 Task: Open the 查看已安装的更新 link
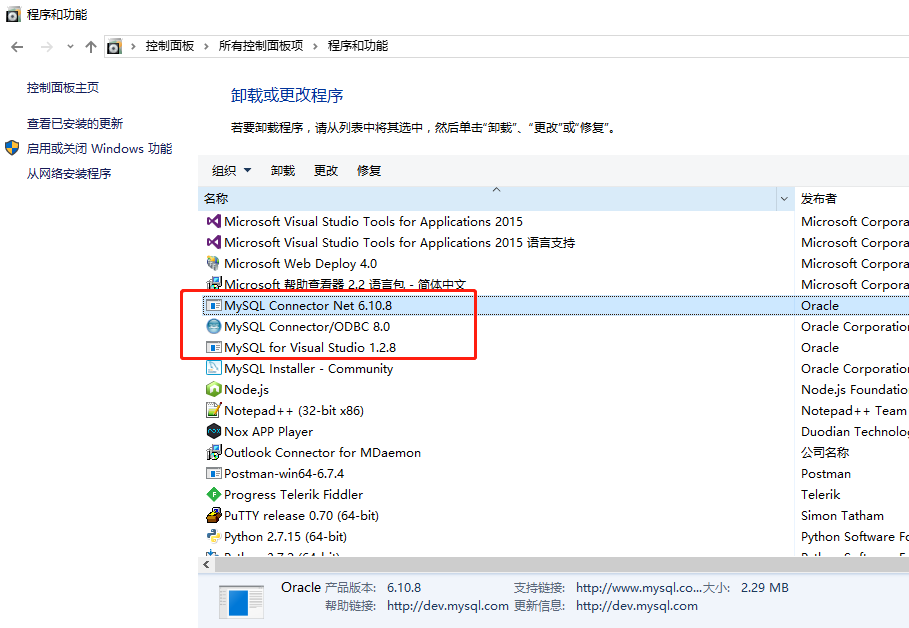75,124
